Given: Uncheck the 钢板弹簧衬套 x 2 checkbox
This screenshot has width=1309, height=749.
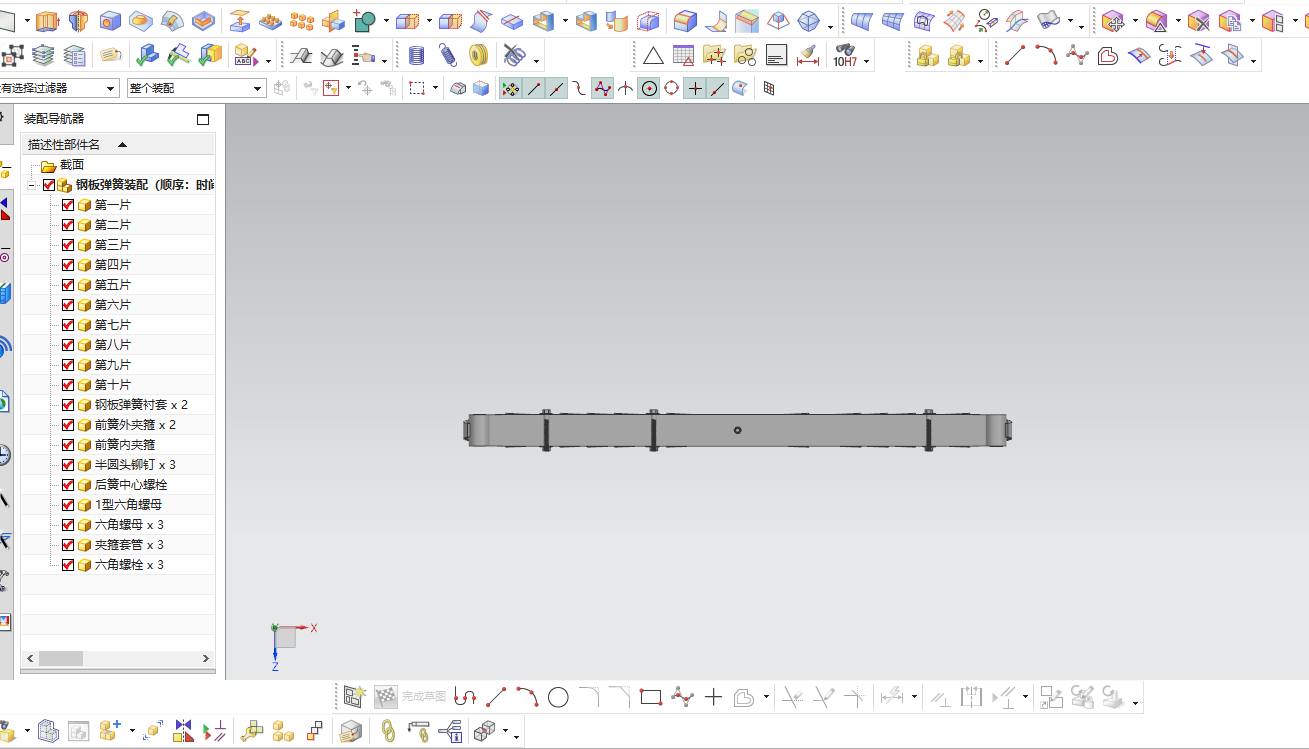Looking at the screenshot, I should (x=68, y=405).
